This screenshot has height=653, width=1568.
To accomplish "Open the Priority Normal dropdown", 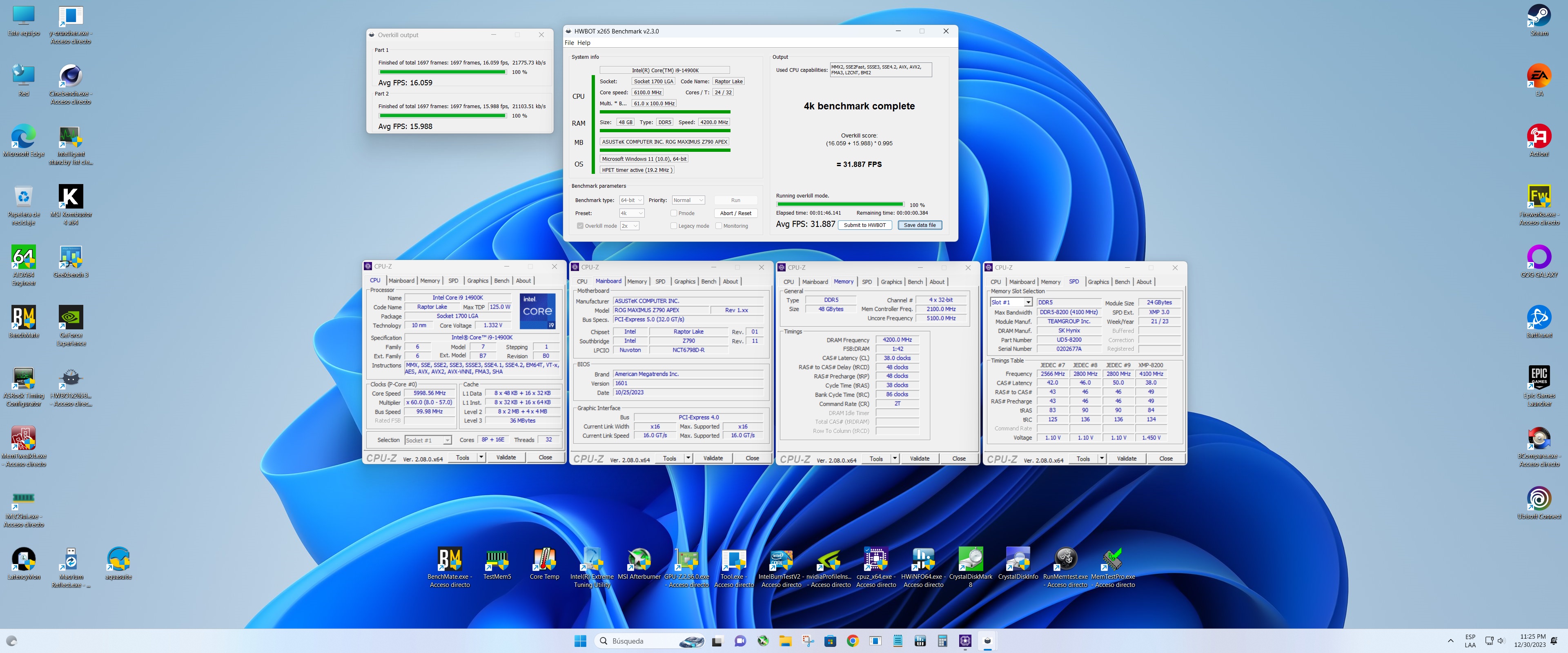I will (688, 200).
